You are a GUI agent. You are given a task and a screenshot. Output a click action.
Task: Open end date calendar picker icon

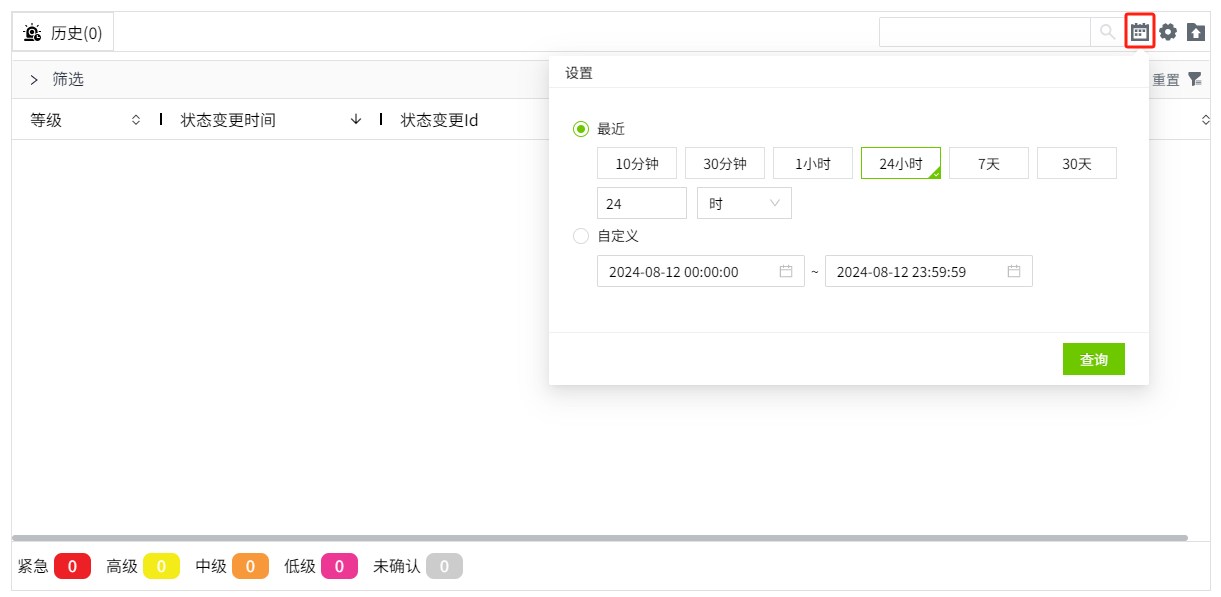(1014, 271)
